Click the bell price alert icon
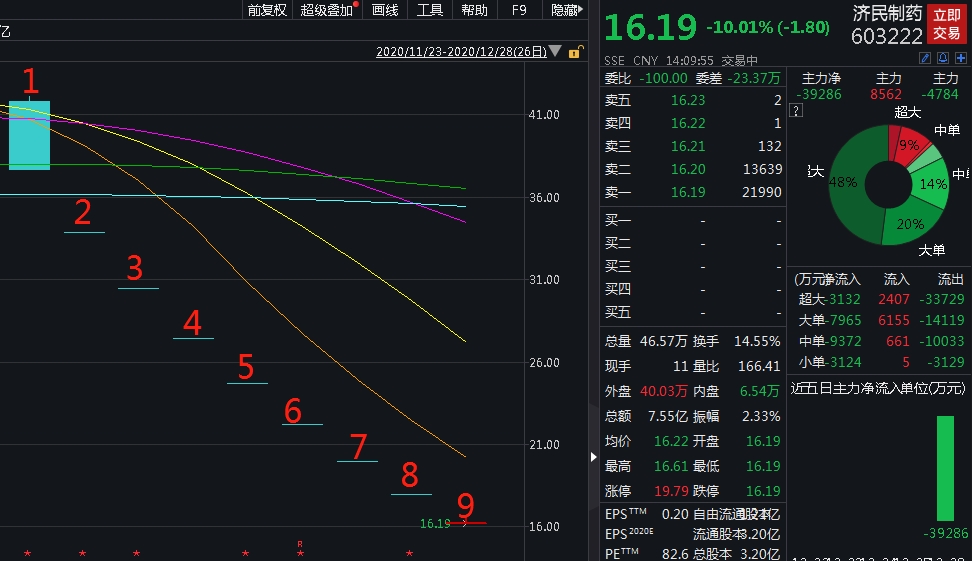 click(x=943, y=58)
